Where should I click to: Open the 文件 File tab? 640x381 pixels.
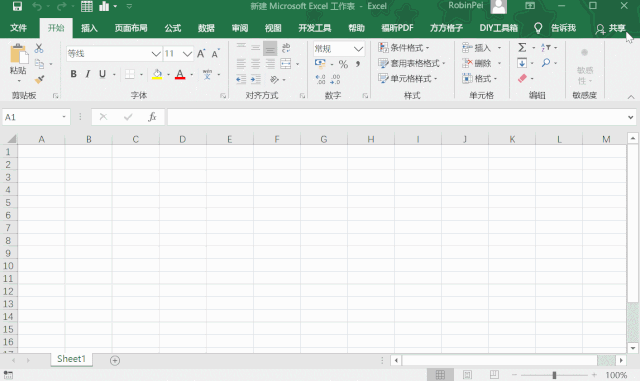pyautogui.click(x=18, y=28)
